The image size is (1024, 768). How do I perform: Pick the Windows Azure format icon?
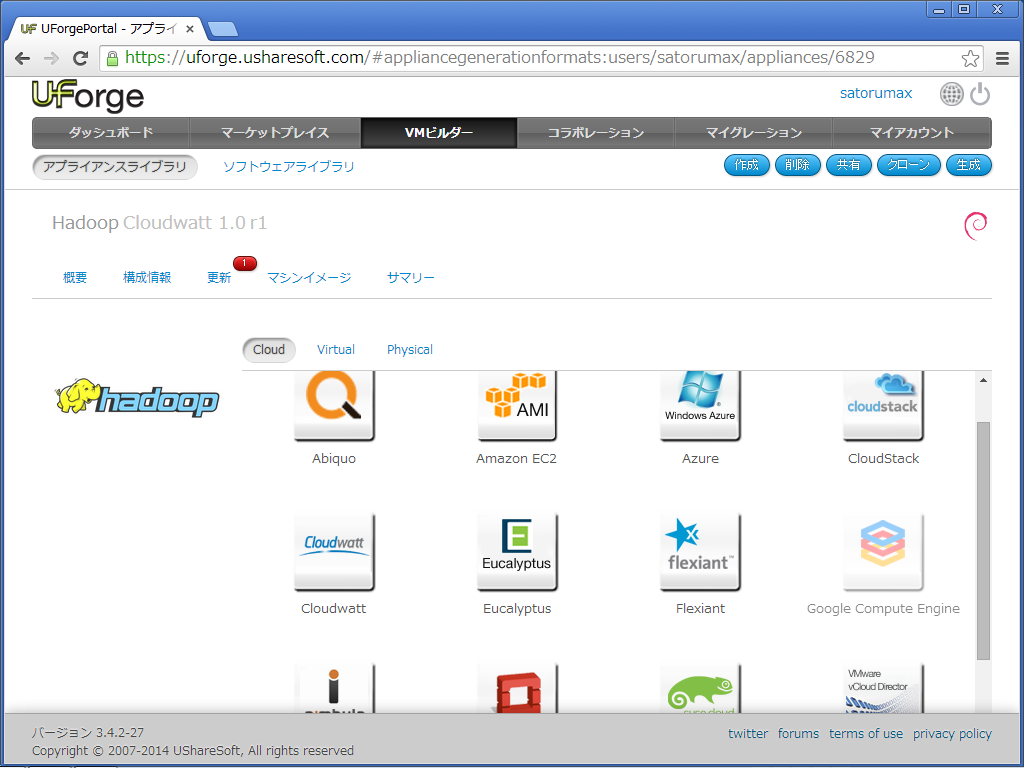pyautogui.click(x=700, y=405)
